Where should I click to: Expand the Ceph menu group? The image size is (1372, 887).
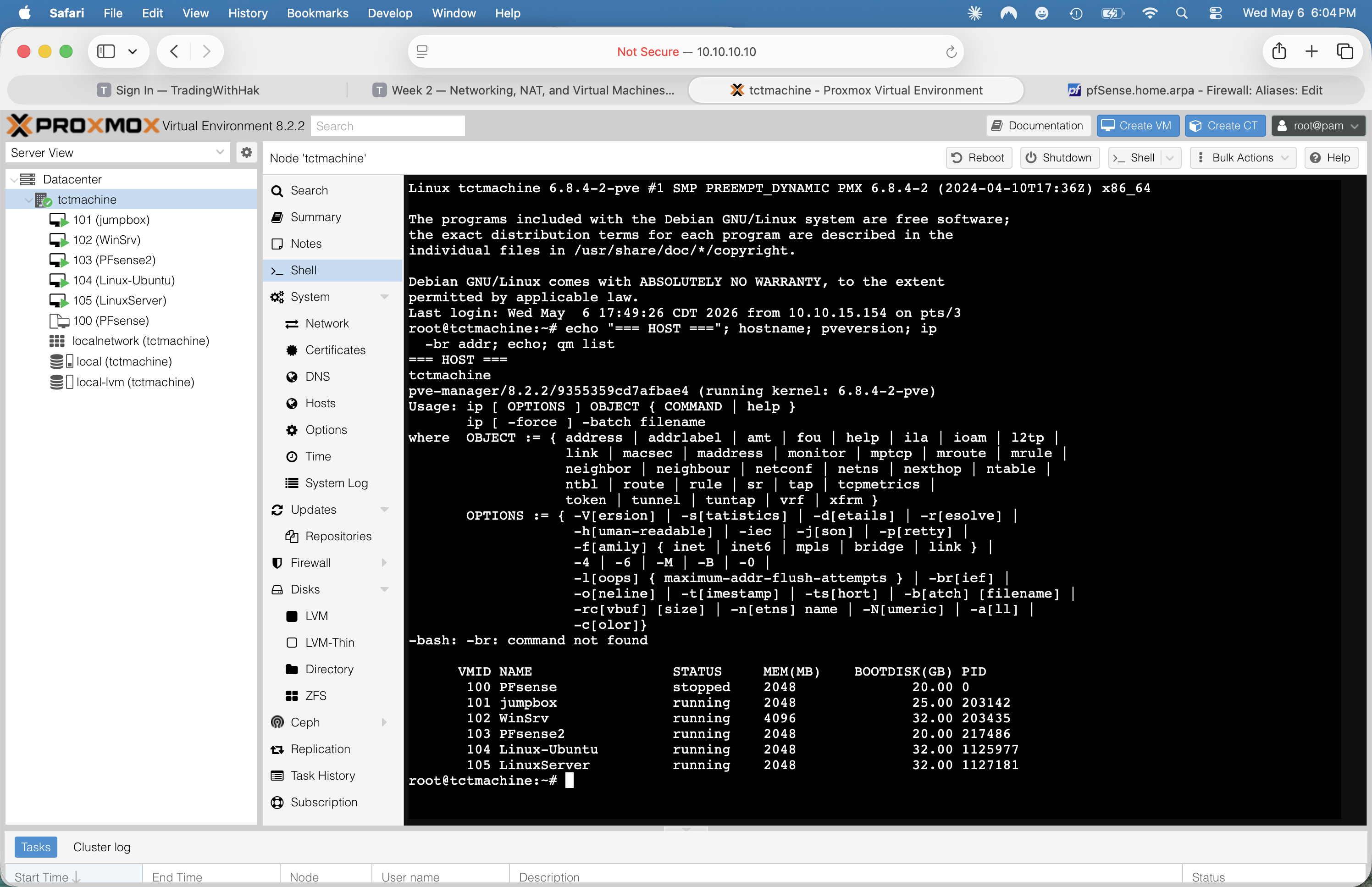coord(385,722)
